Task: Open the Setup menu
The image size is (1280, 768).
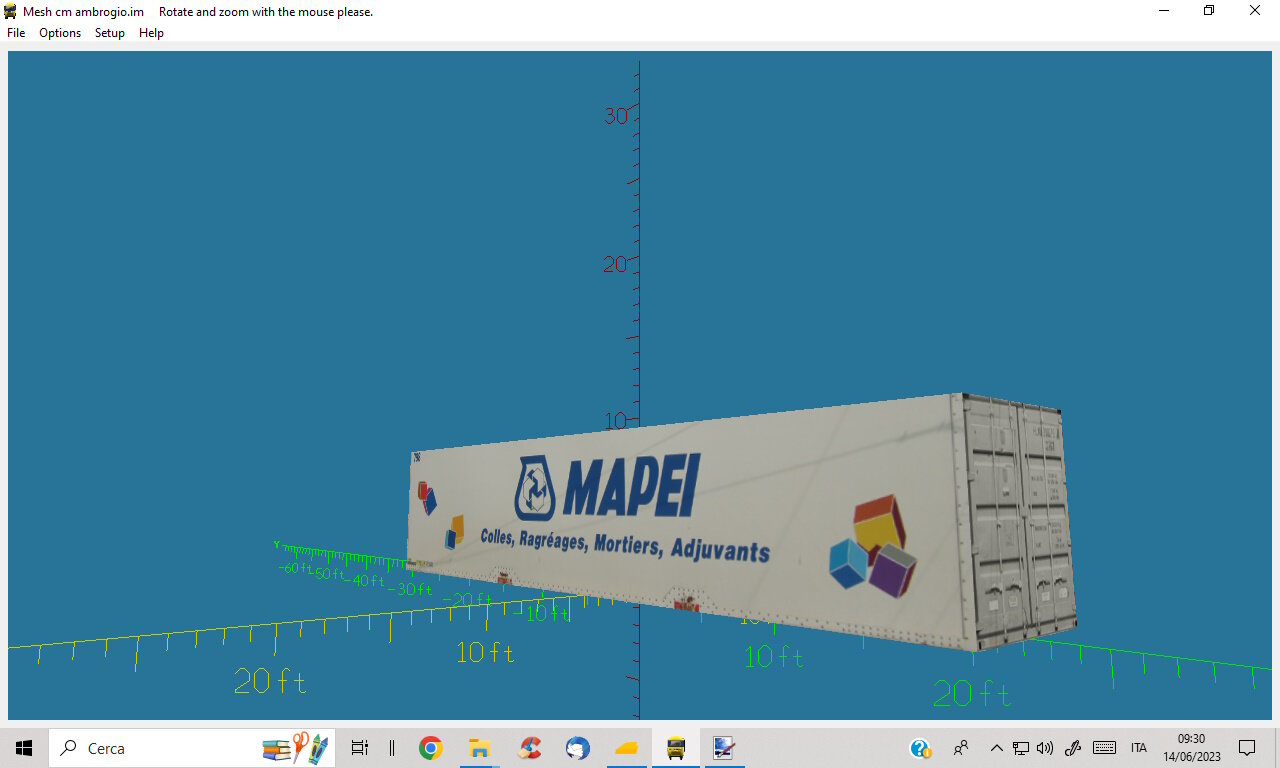Action: tap(110, 33)
